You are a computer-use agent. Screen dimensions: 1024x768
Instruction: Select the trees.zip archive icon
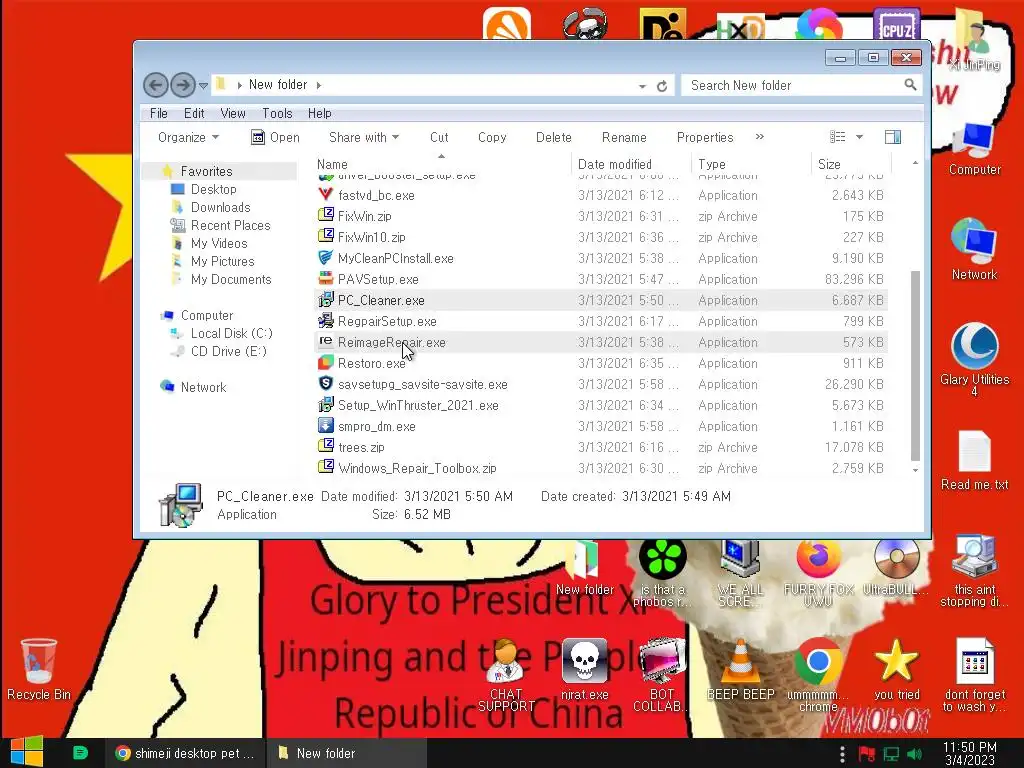tap(325, 447)
